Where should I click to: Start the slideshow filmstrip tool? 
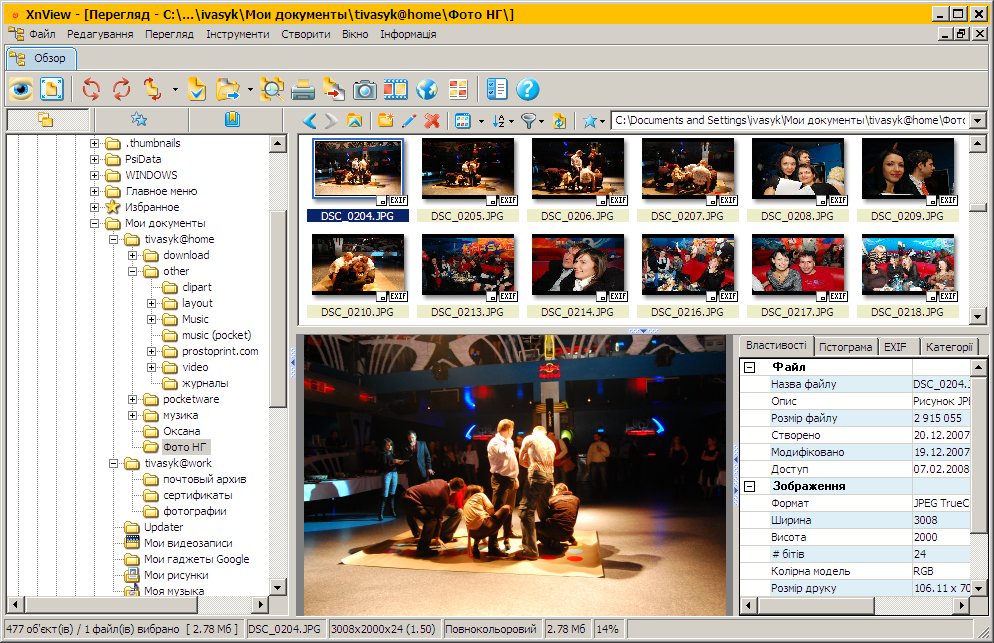396,89
